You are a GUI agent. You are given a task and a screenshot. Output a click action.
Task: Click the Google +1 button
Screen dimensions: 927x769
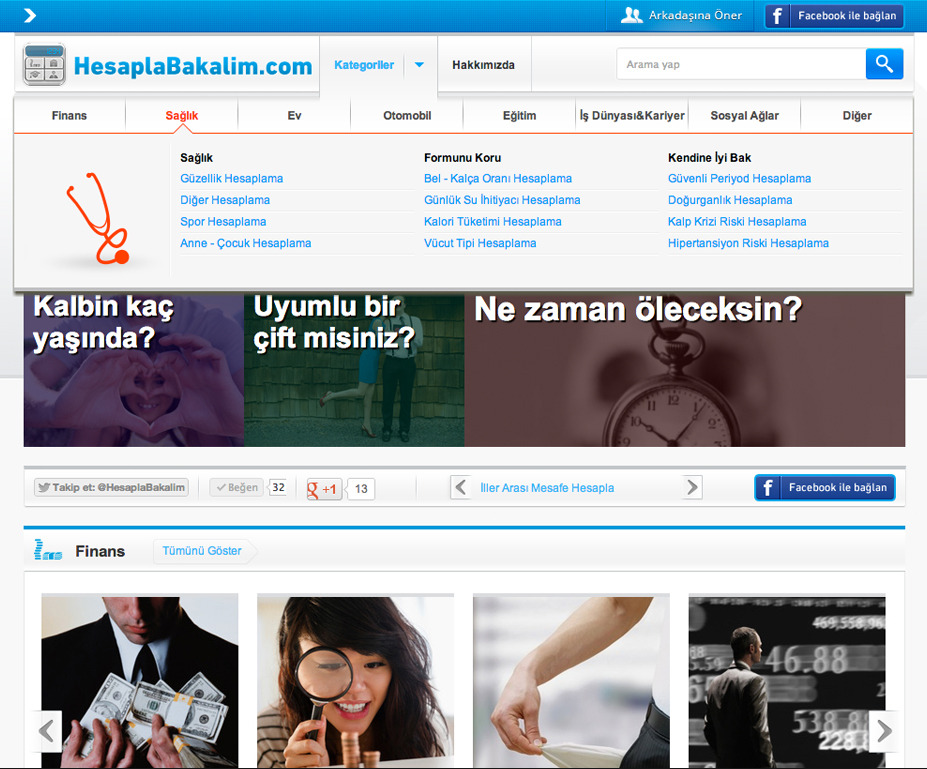pos(324,488)
